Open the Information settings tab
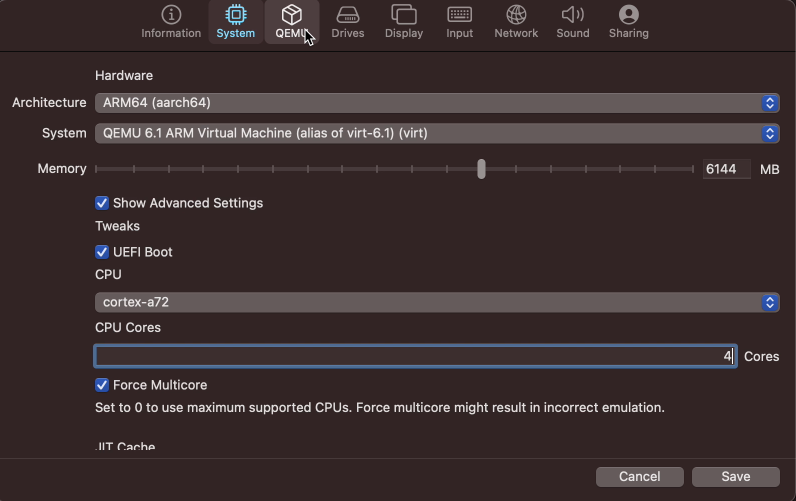 pyautogui.click(x=171, y=22)
